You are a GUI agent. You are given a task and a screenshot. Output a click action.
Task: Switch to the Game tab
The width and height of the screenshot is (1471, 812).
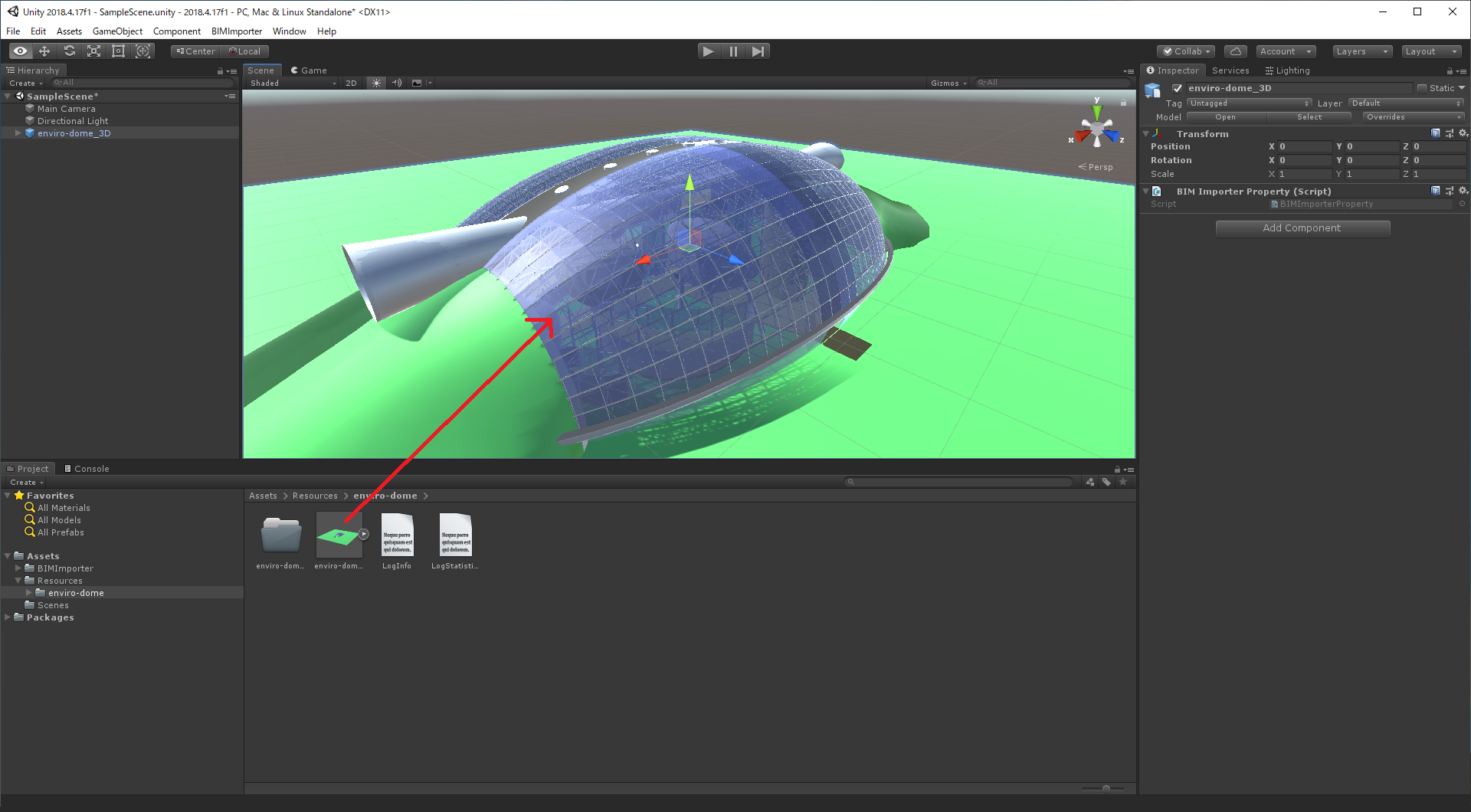tap(310, 70)
